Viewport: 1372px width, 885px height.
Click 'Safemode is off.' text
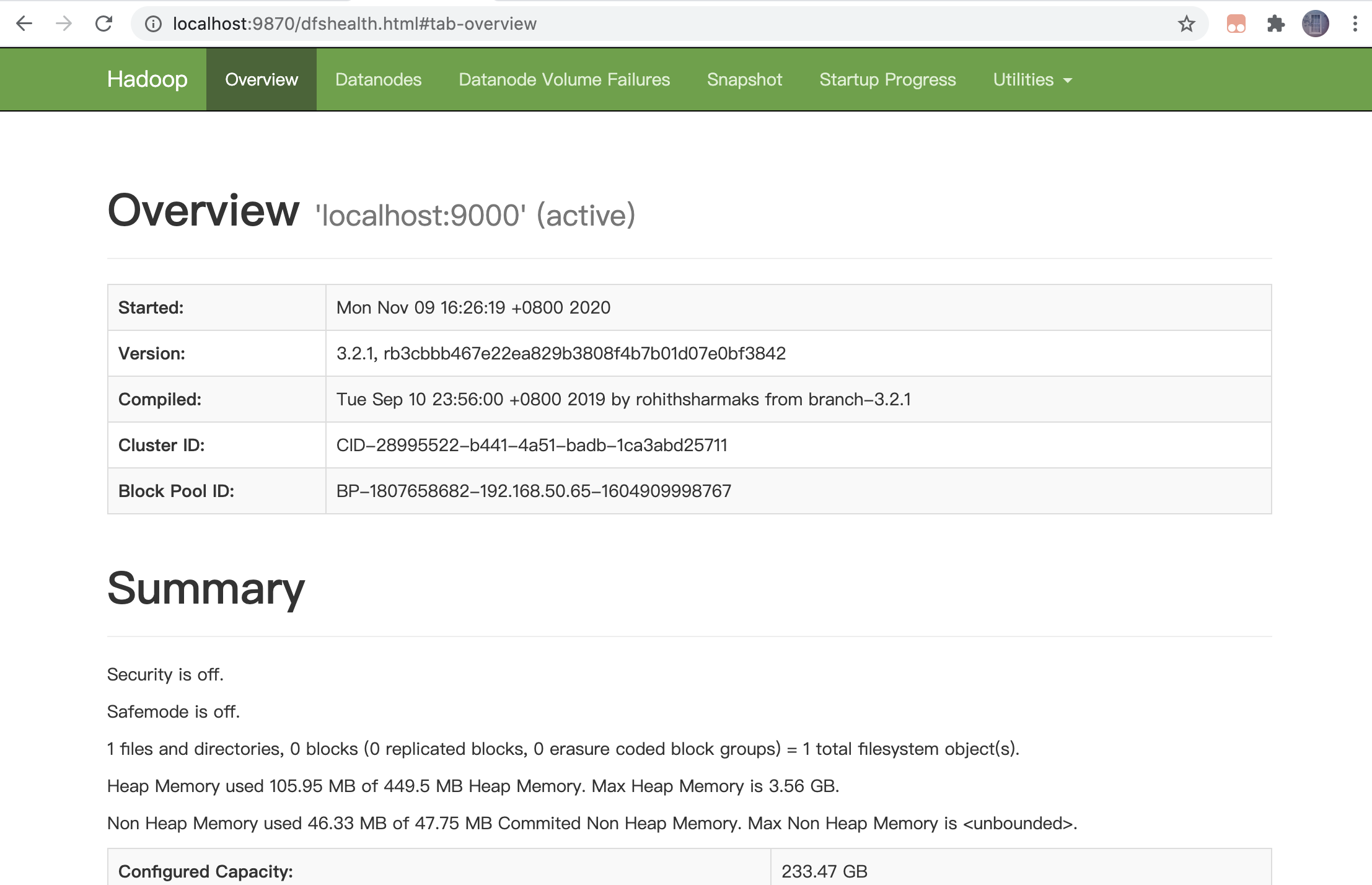coord(173,711)
